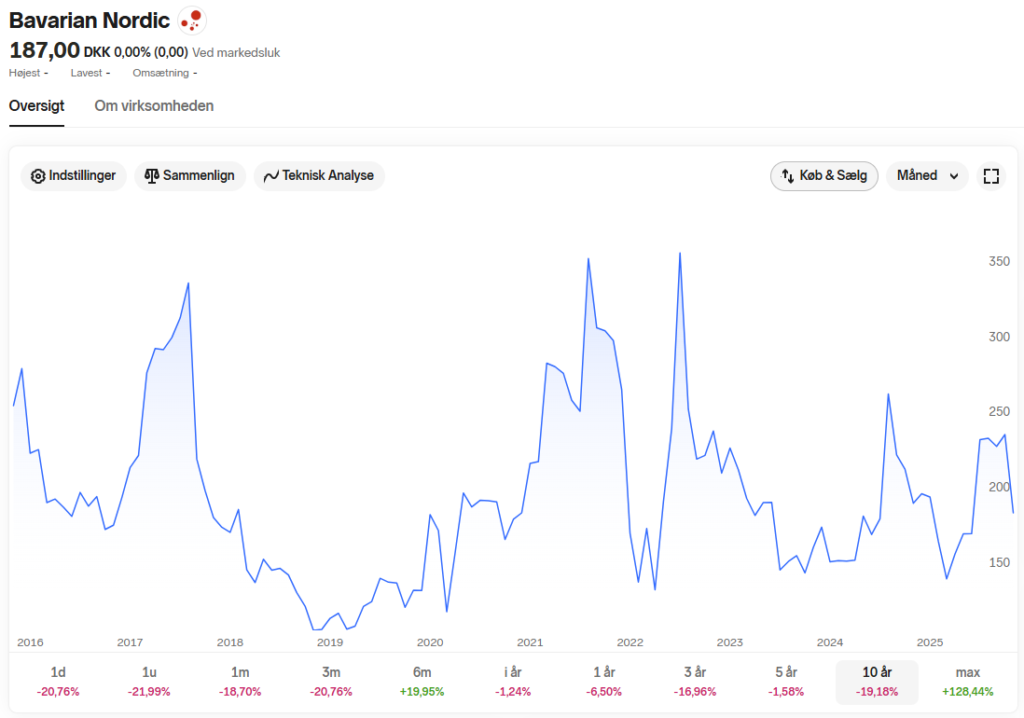
Task: Open Teknisk Analyse chart tool
Action: click(319, 176)
